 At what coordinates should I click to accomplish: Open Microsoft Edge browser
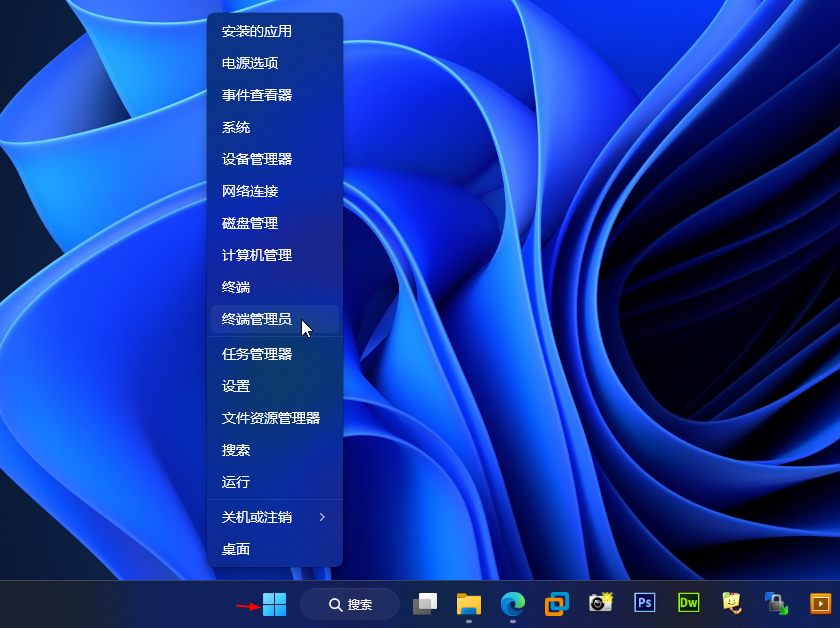click(x=513, y=604)
